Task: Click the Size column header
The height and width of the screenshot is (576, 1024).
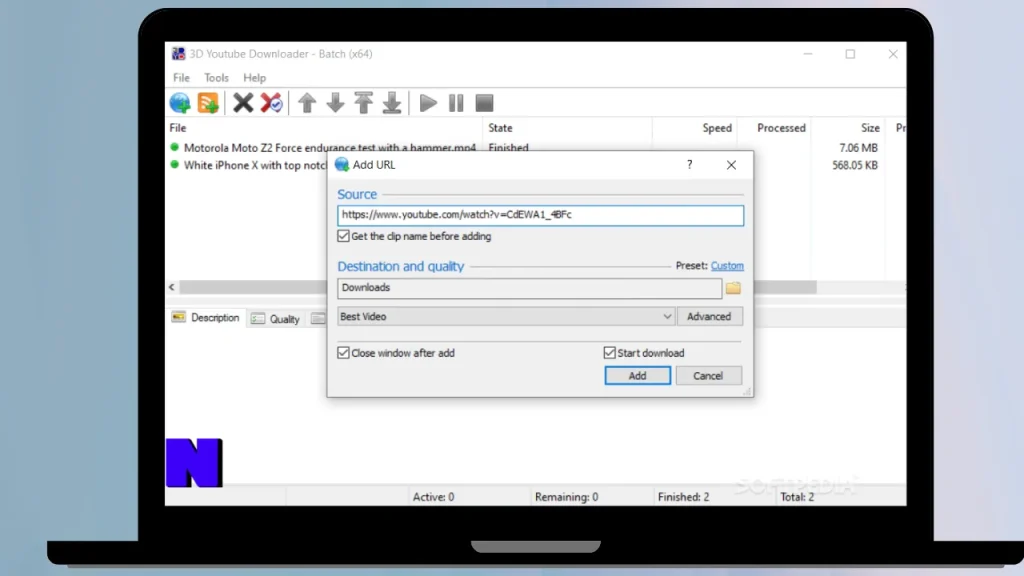Action: 848,128
